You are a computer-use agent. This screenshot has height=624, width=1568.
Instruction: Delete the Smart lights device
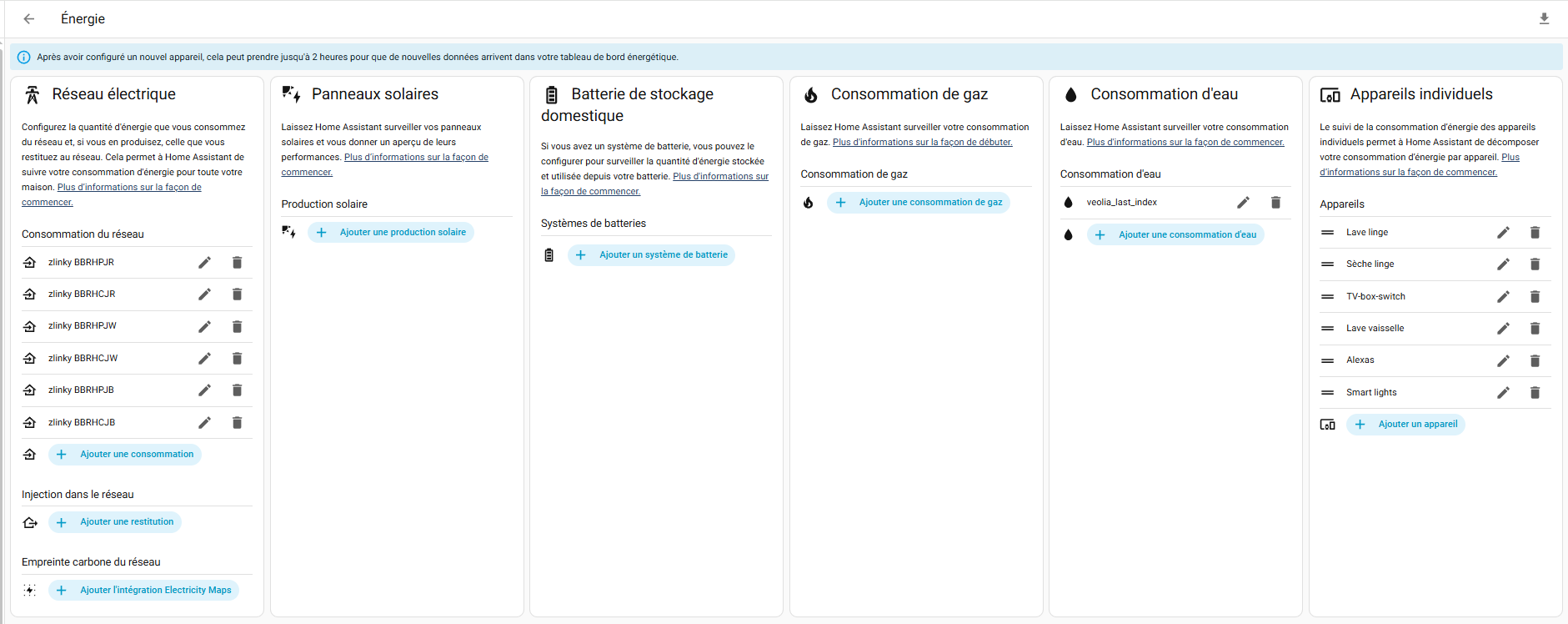pyautogui.click(x=1535, y=393)
